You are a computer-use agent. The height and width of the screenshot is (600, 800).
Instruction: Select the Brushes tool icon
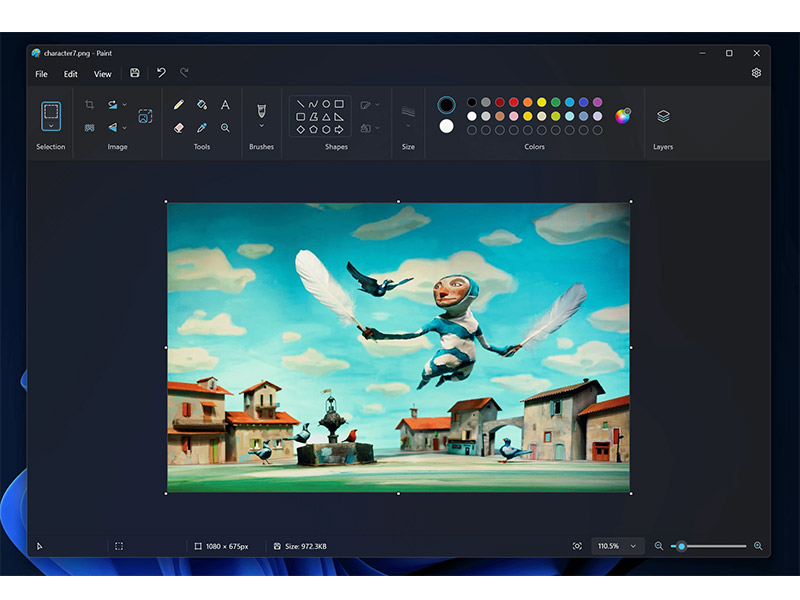tap(261, 111)
